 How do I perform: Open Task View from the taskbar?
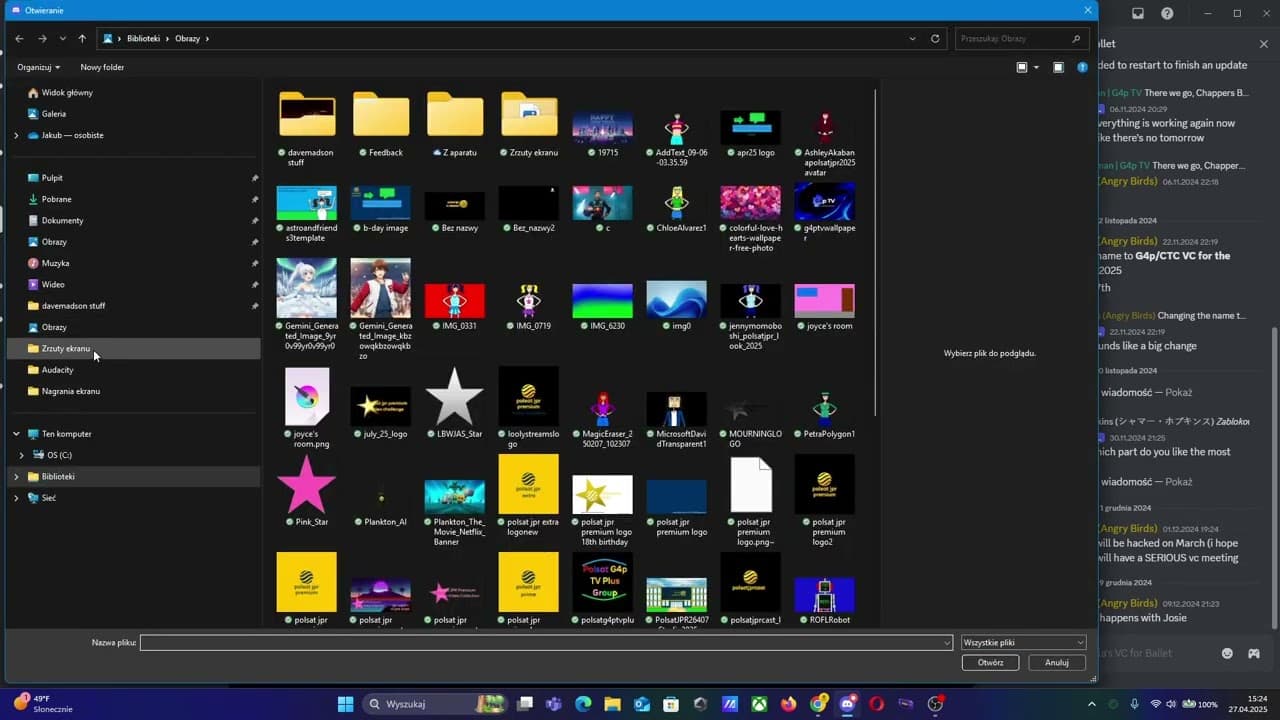(525, 704)
